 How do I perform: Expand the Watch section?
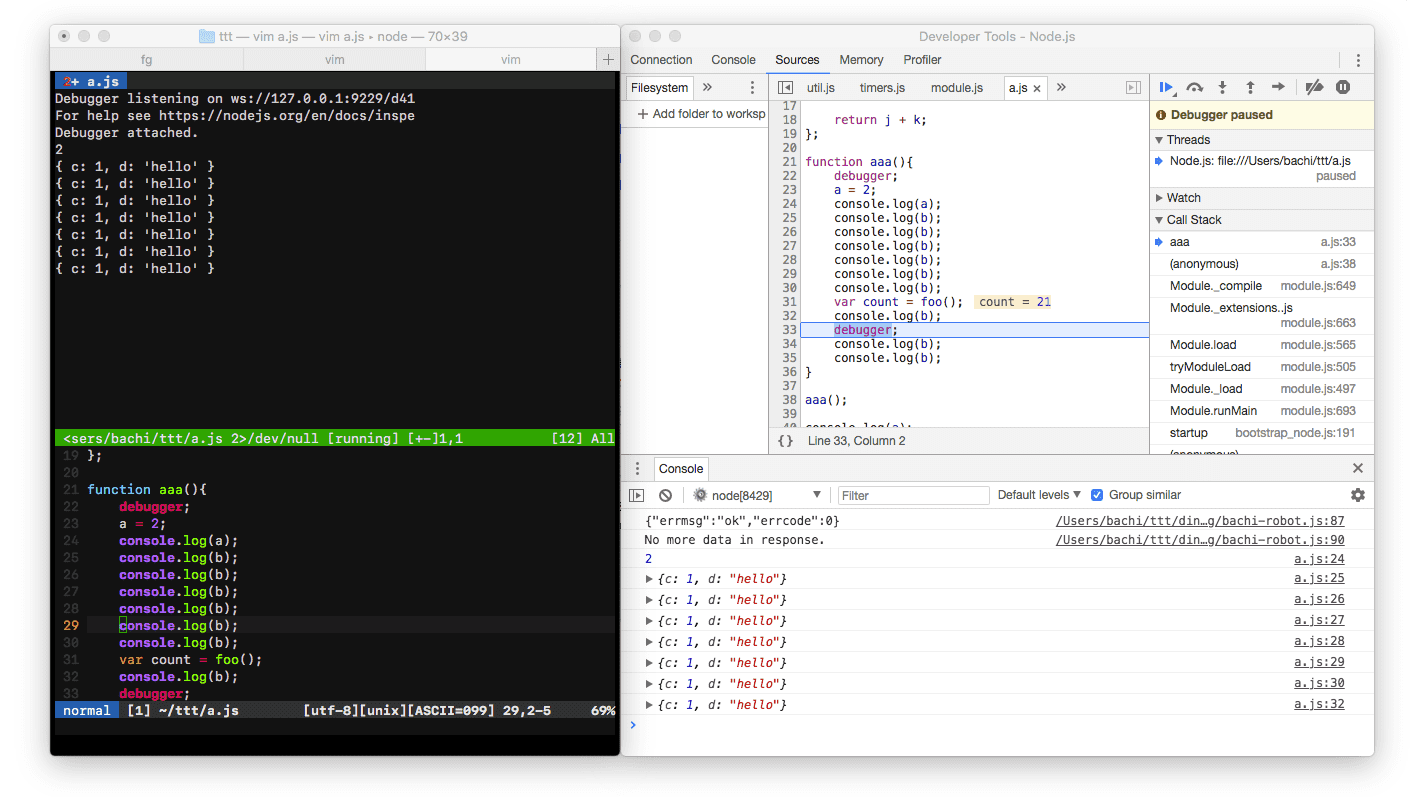[1183, 198]
